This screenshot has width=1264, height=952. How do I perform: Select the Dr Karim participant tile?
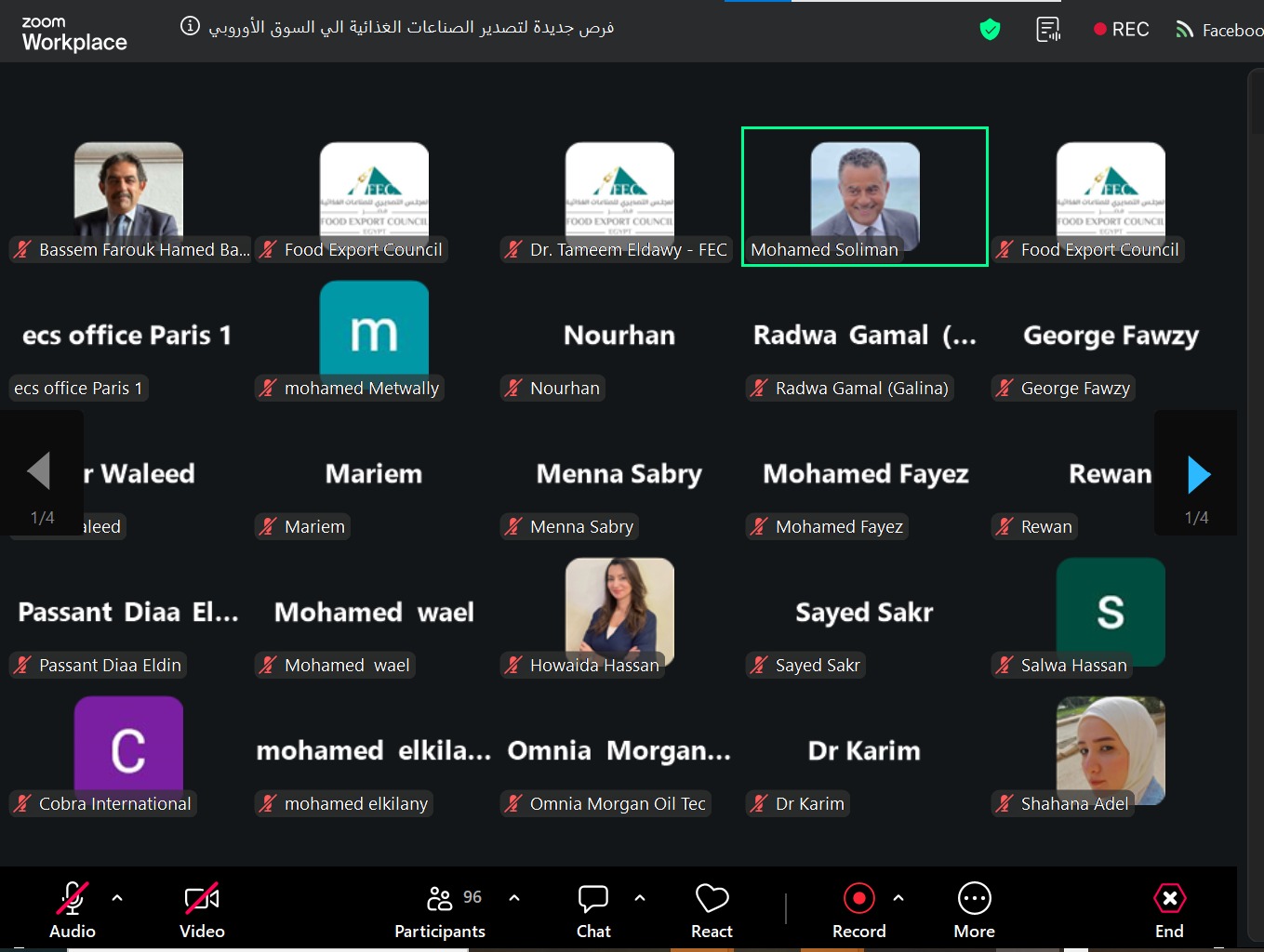point(865,750)
